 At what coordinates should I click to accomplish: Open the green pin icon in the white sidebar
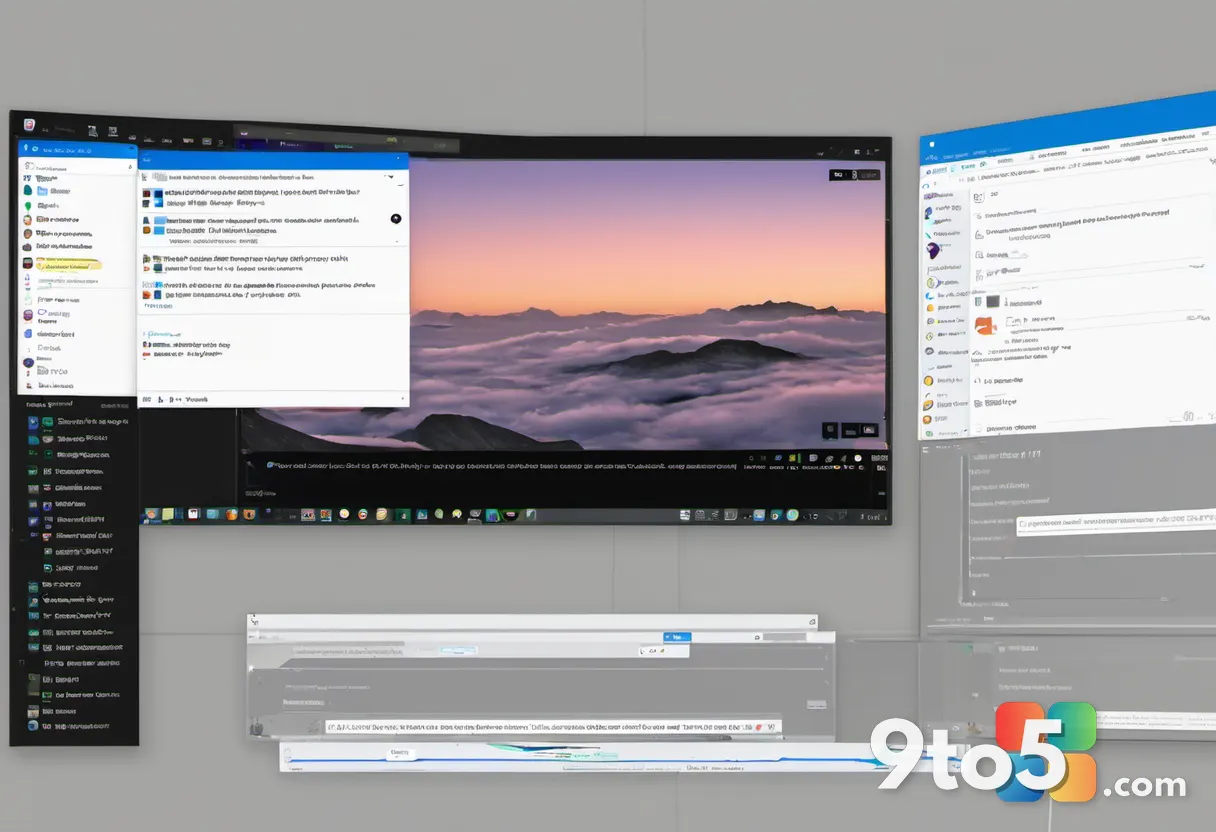[28, 206]
